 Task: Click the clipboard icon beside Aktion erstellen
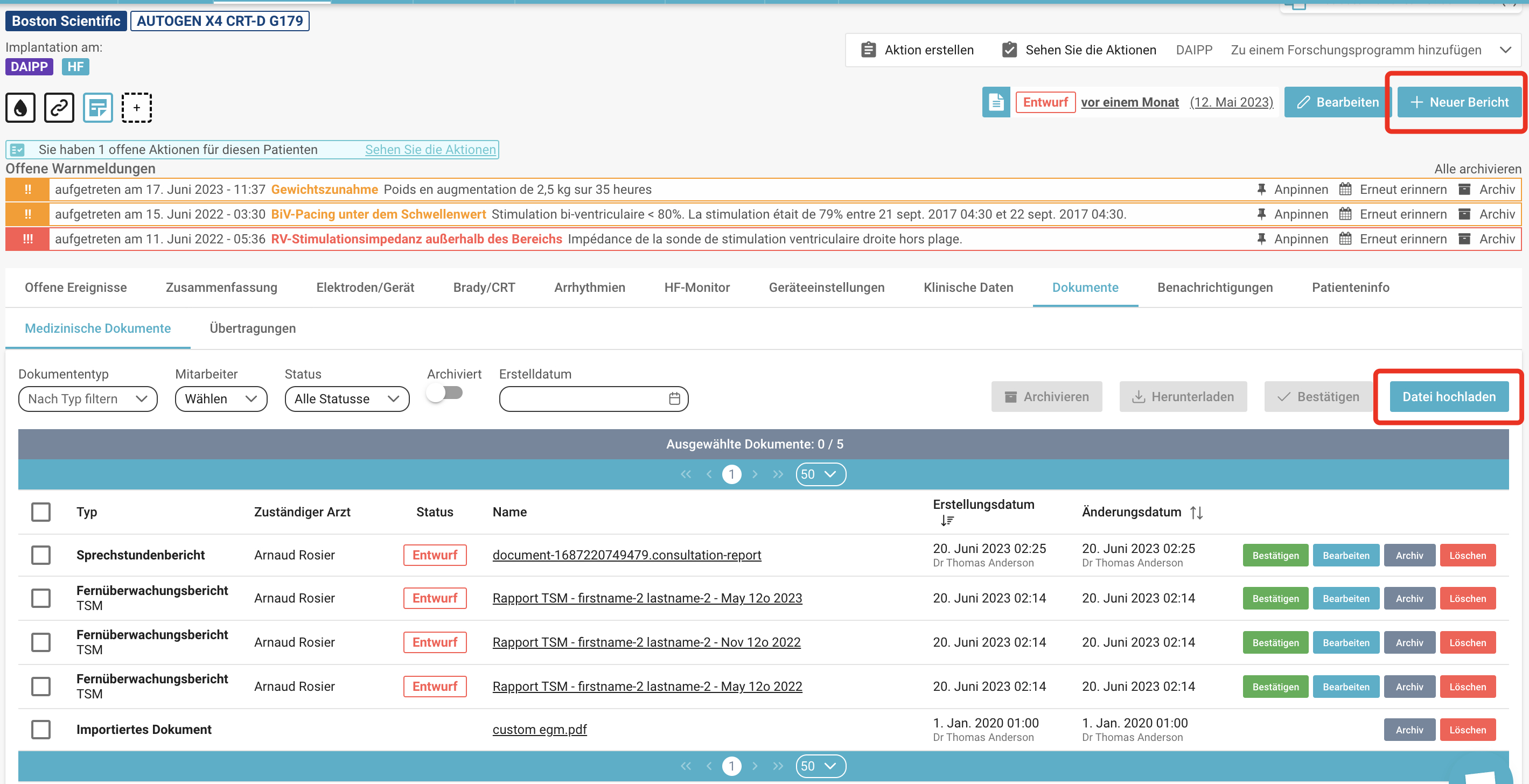868,50
